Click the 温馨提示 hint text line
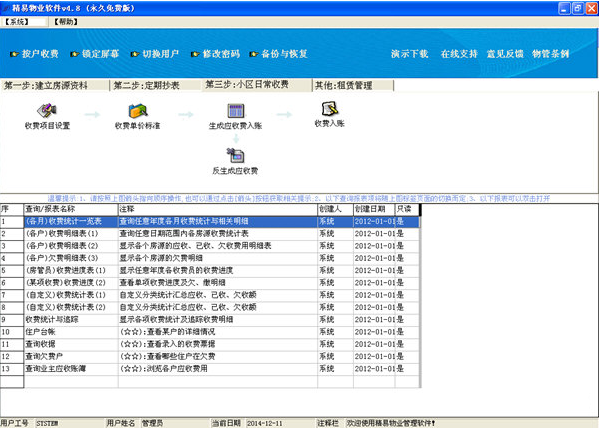Image resolution: width=601 pixels, height=429 pixels. [299, 198]
